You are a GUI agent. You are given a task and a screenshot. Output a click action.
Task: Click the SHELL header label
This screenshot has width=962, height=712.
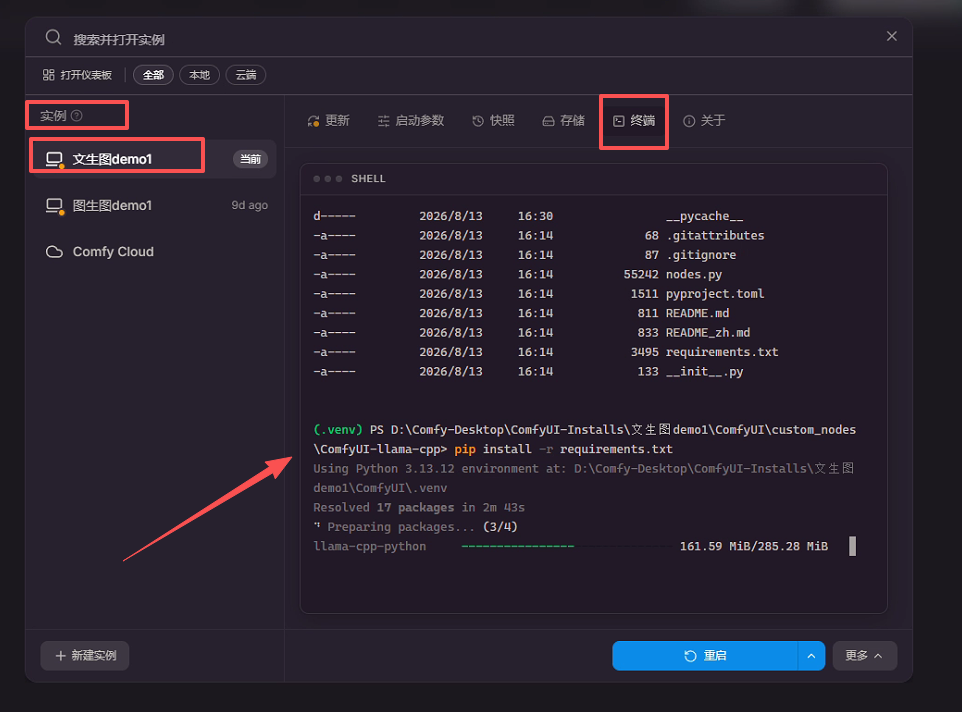tap(368, 178)
